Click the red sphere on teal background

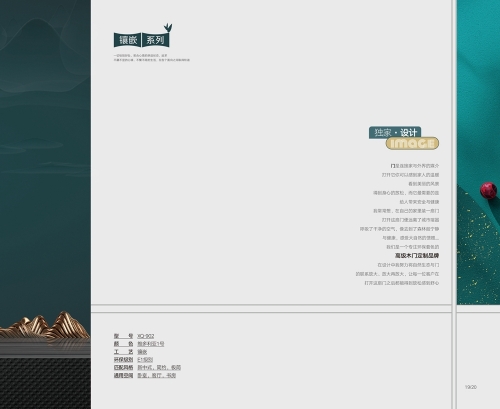point(488,190)
